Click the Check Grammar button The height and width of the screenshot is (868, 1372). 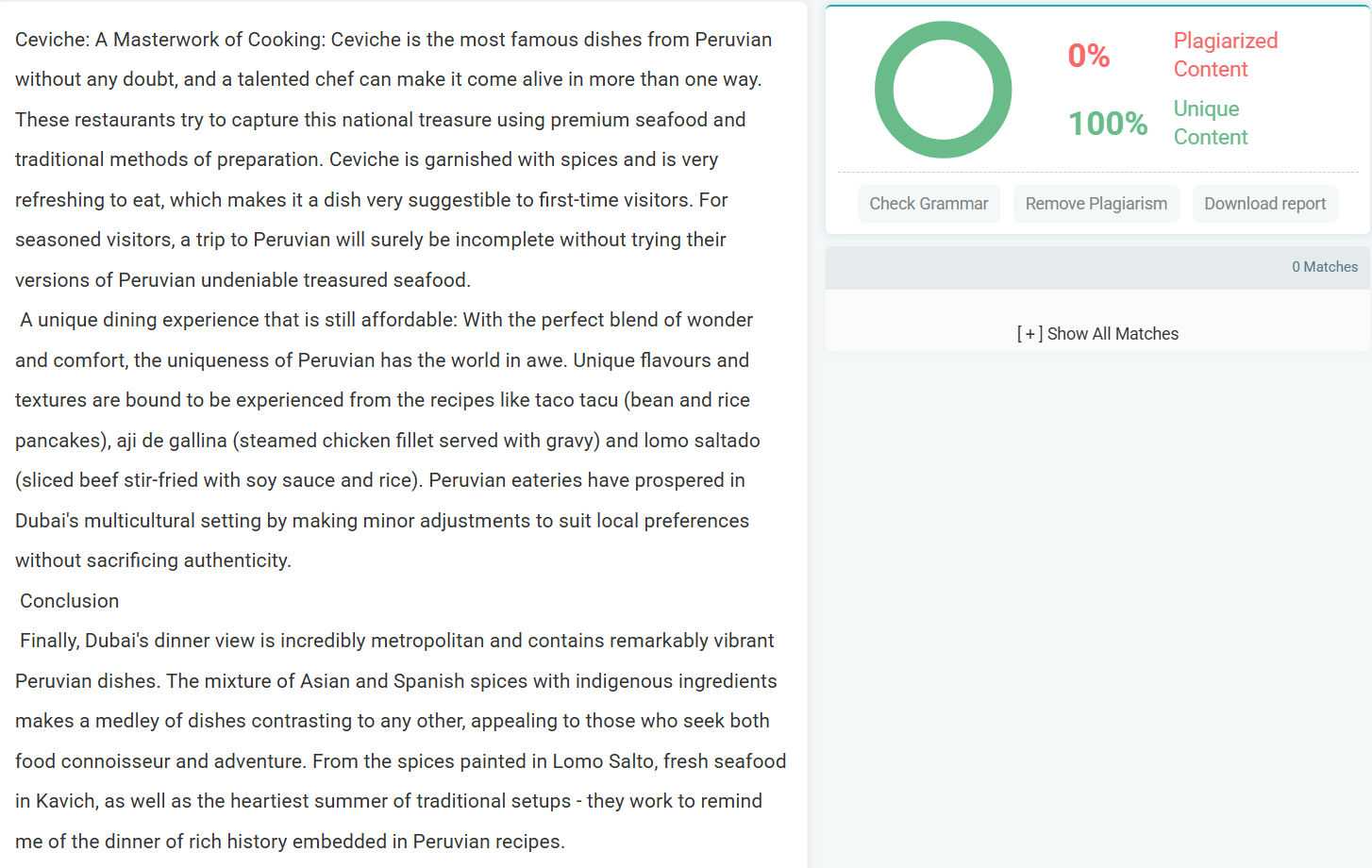pos(929,204)
